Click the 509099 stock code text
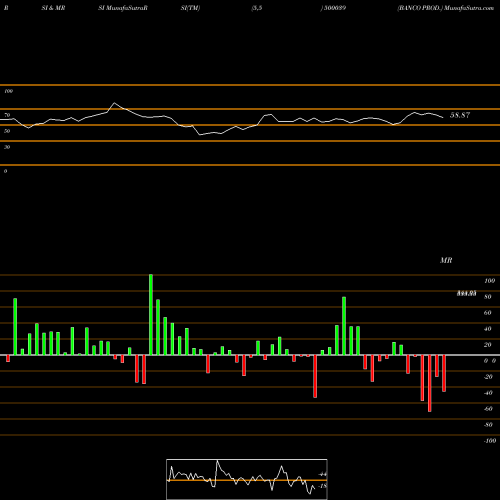The image size is (500, 500). click(x=334, y=8)
